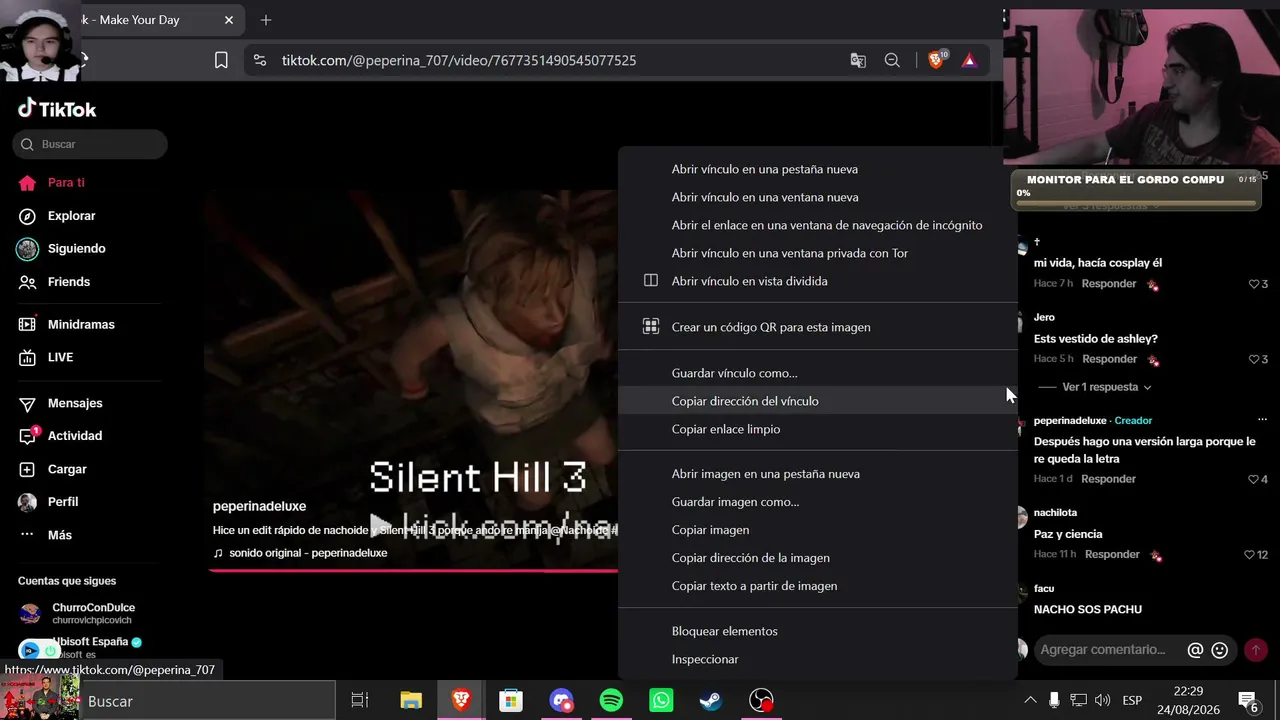
Task: Open site settings icon beside URL
Action: click(260, 60)
